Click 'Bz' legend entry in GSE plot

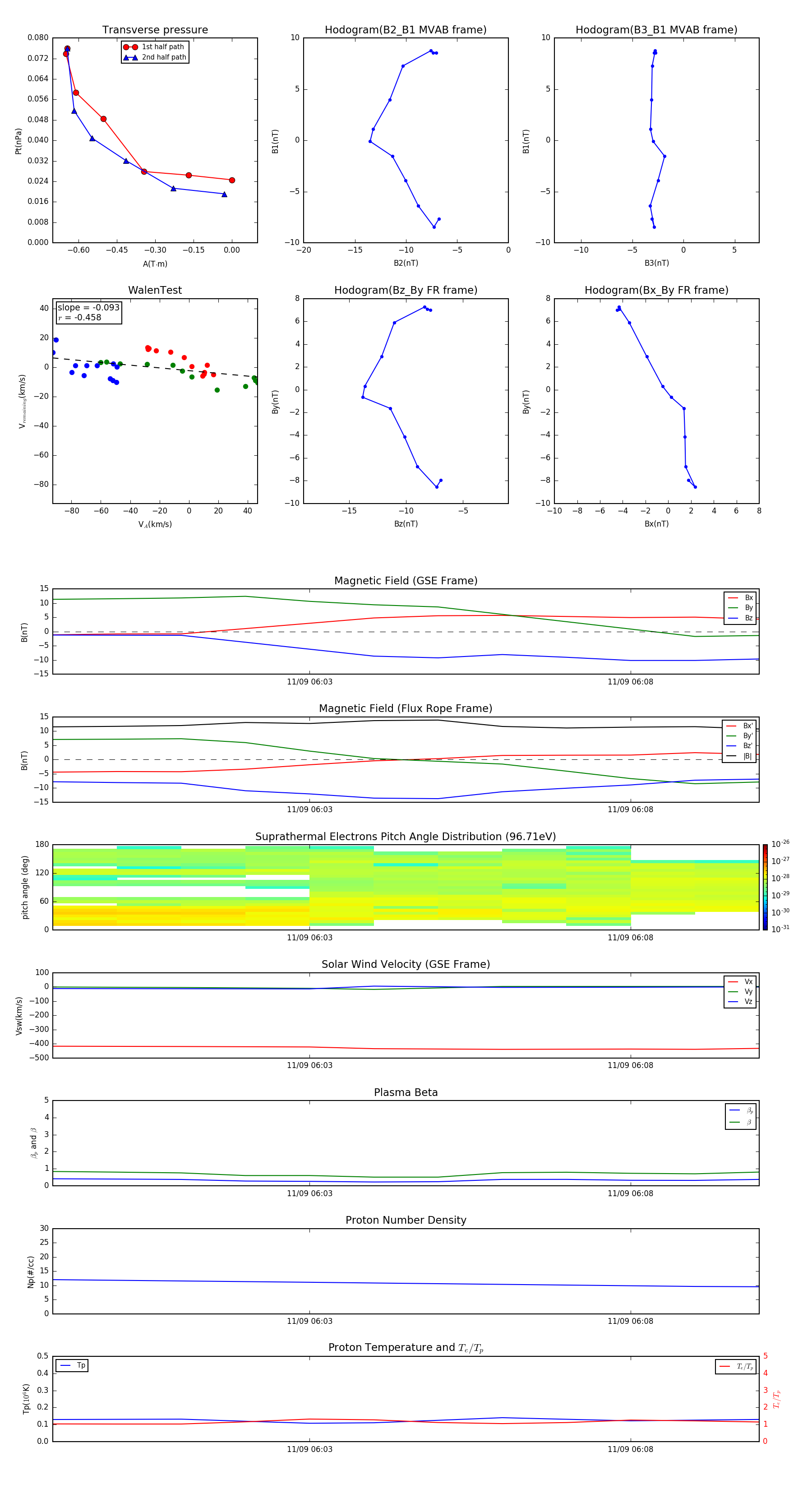click(740, 618)
